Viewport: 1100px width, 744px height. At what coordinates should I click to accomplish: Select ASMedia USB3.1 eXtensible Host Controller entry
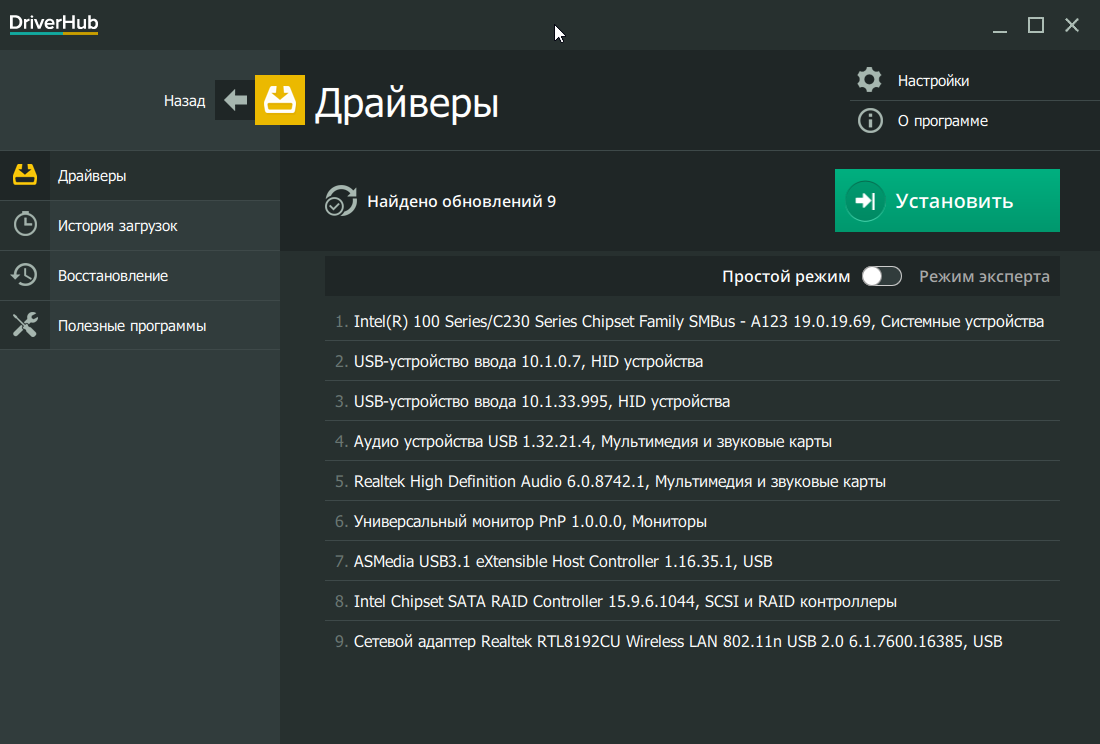click(563, 561)
